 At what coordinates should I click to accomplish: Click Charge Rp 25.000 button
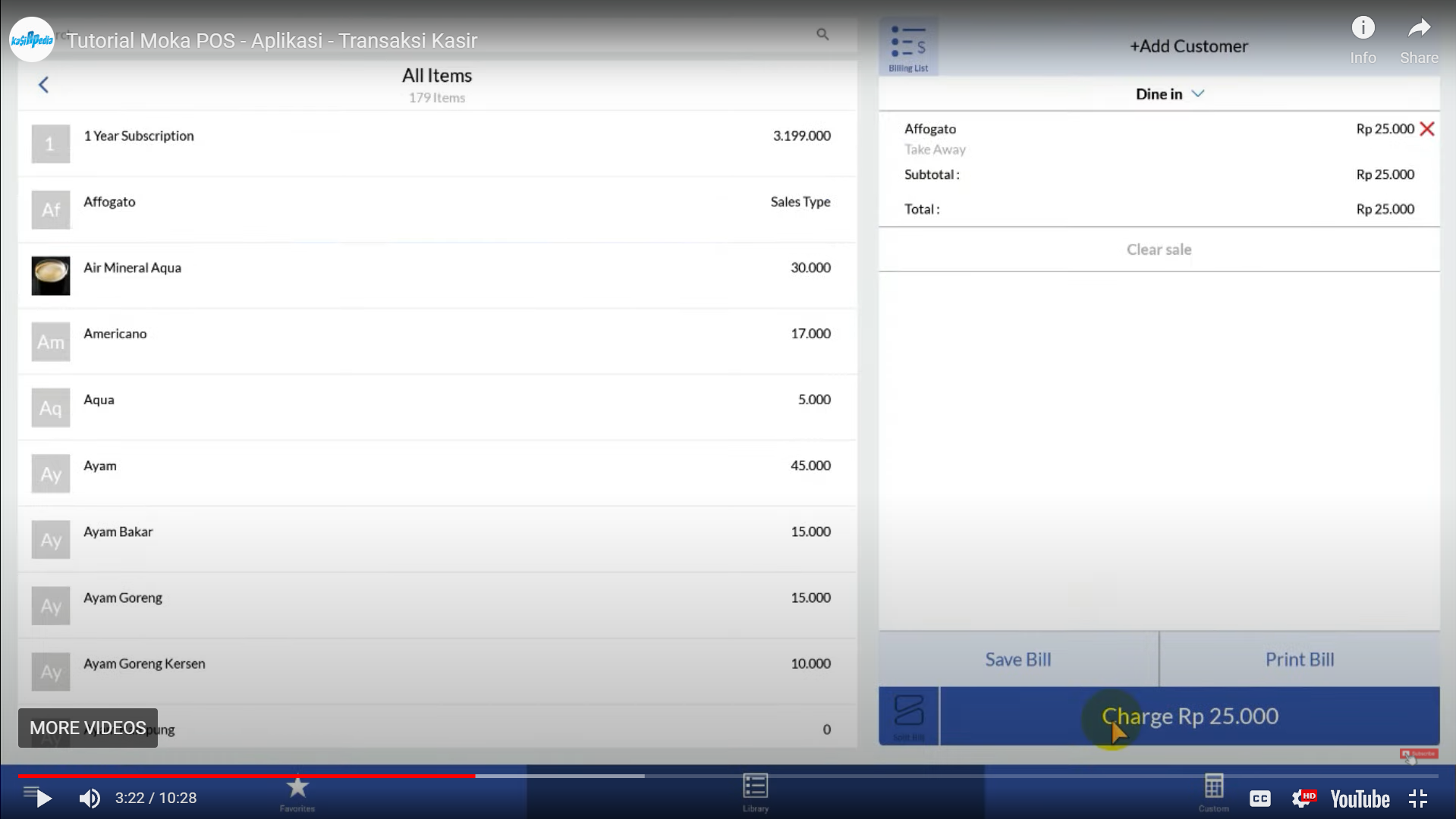pyautogui.click(x=1190, y=716)
